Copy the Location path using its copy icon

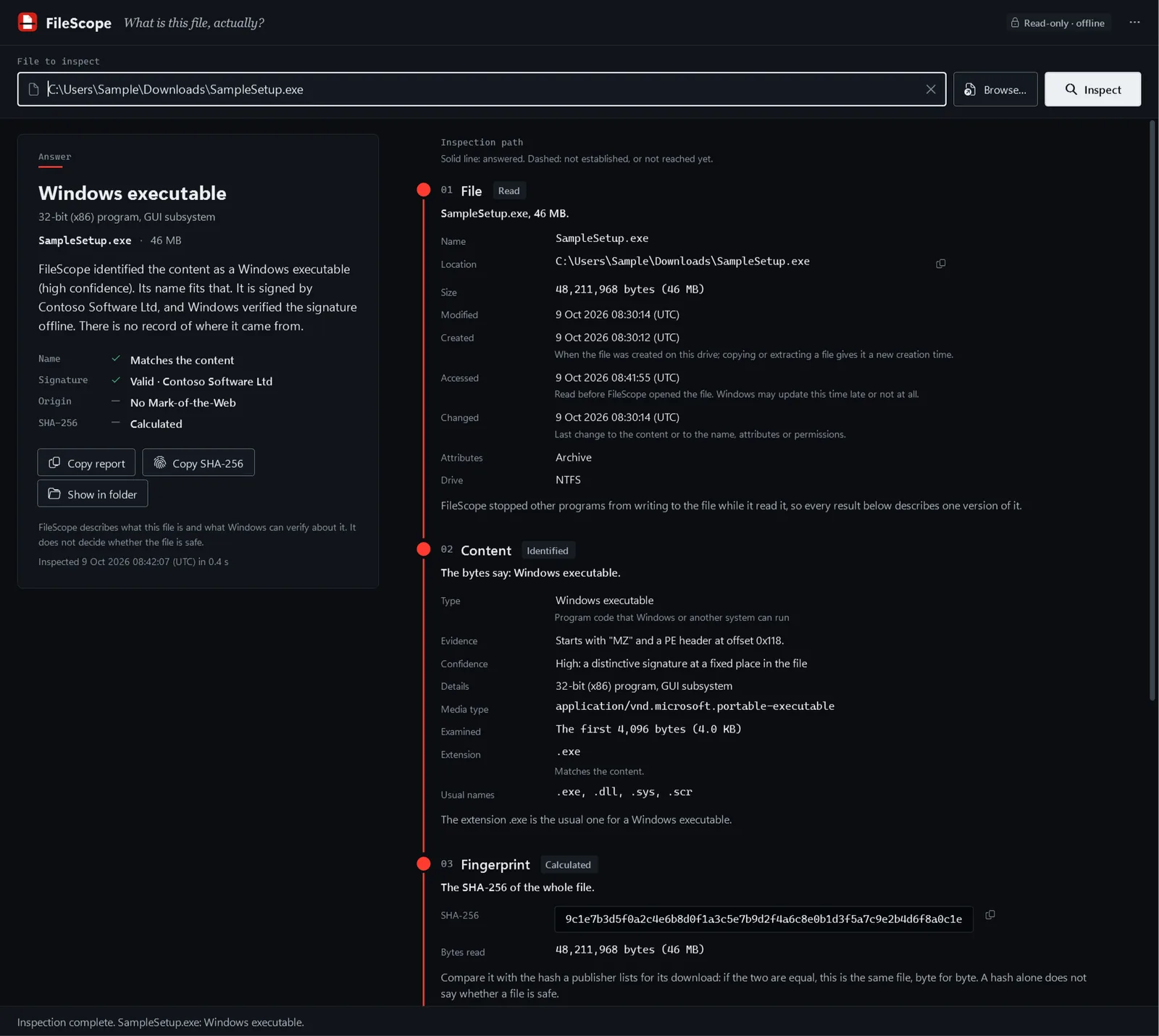(940, 264)
